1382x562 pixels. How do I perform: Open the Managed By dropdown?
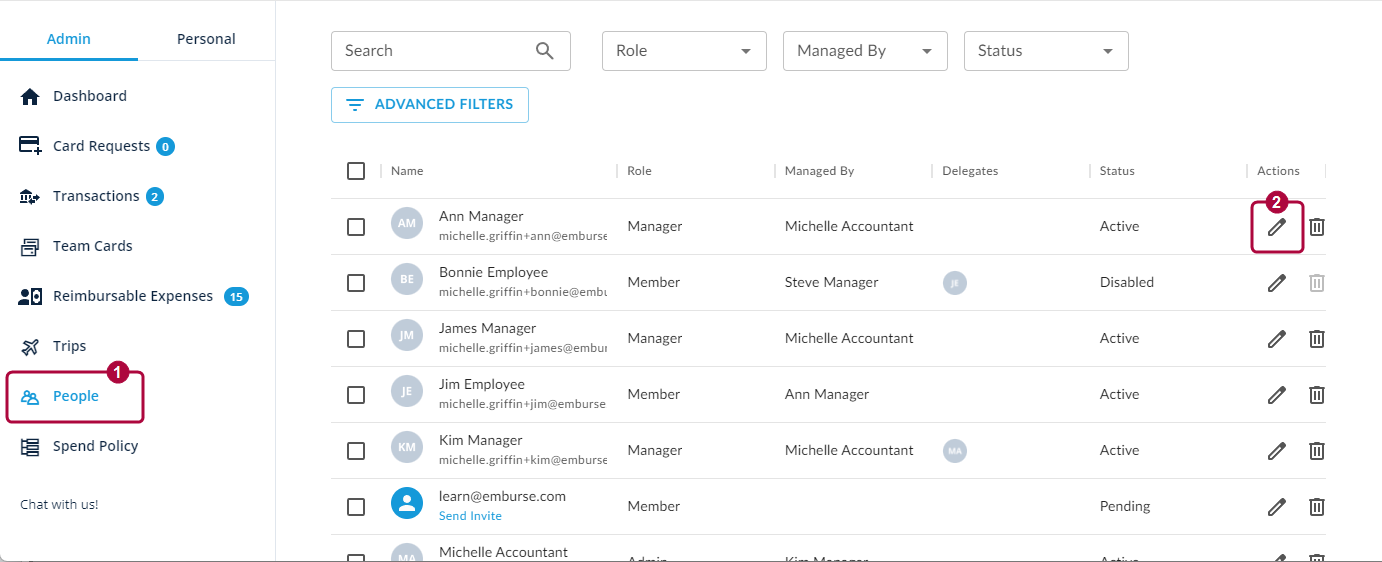tap(865, 51)
